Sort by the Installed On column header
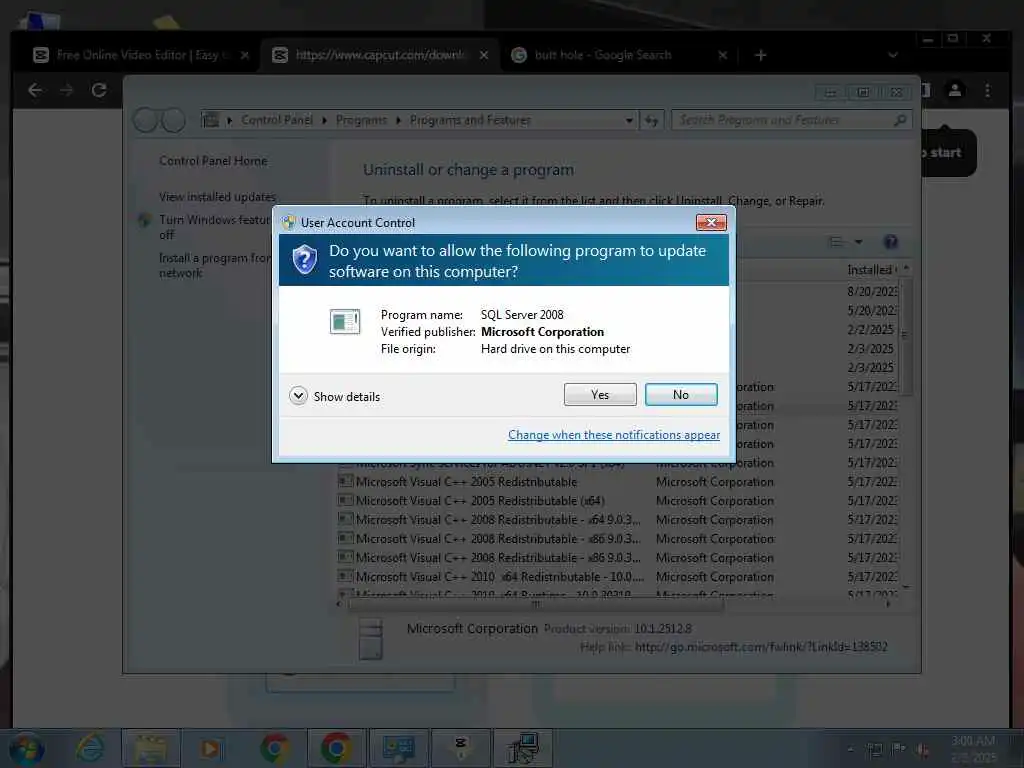 (x=871, y=270)
